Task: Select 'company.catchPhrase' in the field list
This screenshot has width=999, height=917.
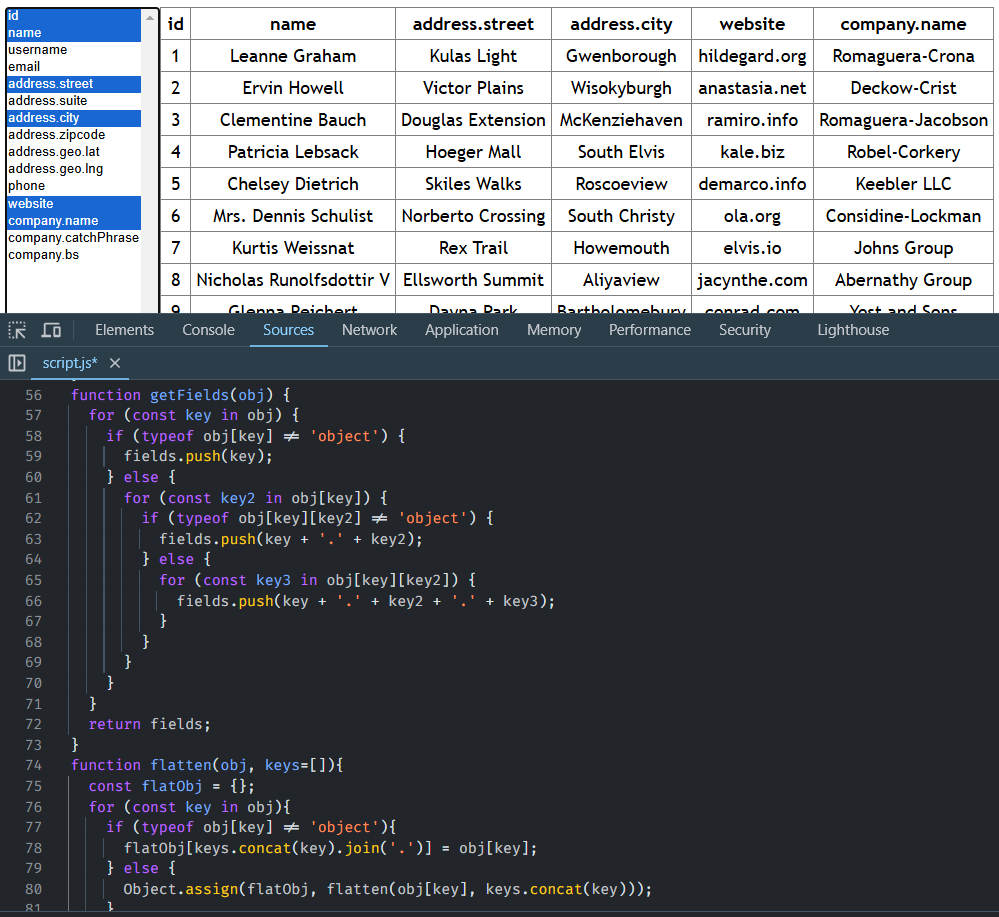Action: [x=74, y=238]
